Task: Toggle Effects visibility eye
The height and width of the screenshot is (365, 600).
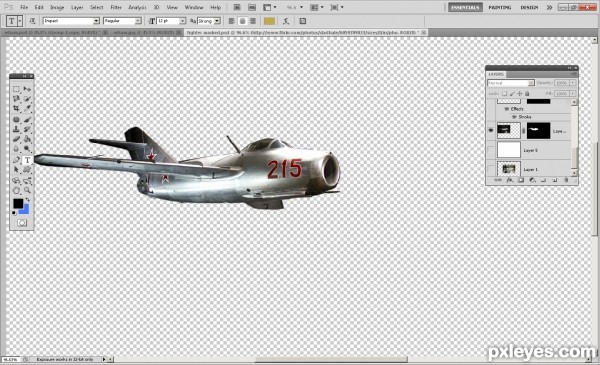Action: pyautogui.click(x=507, y=109)
